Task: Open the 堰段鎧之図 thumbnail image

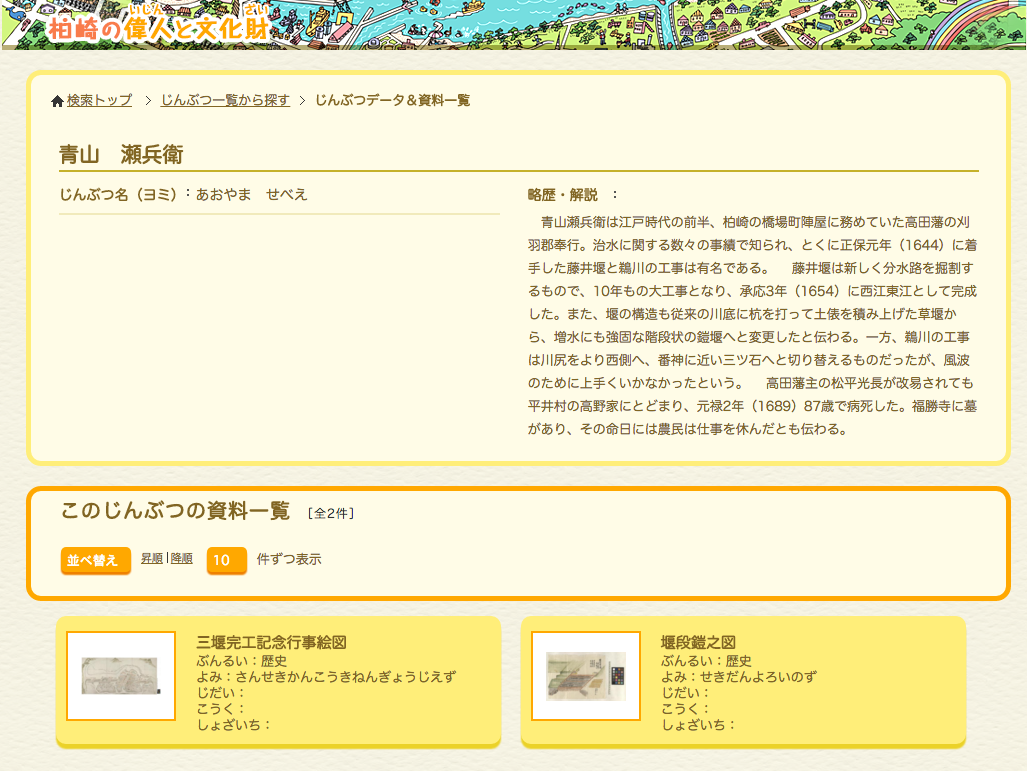Action: [586, 676]
